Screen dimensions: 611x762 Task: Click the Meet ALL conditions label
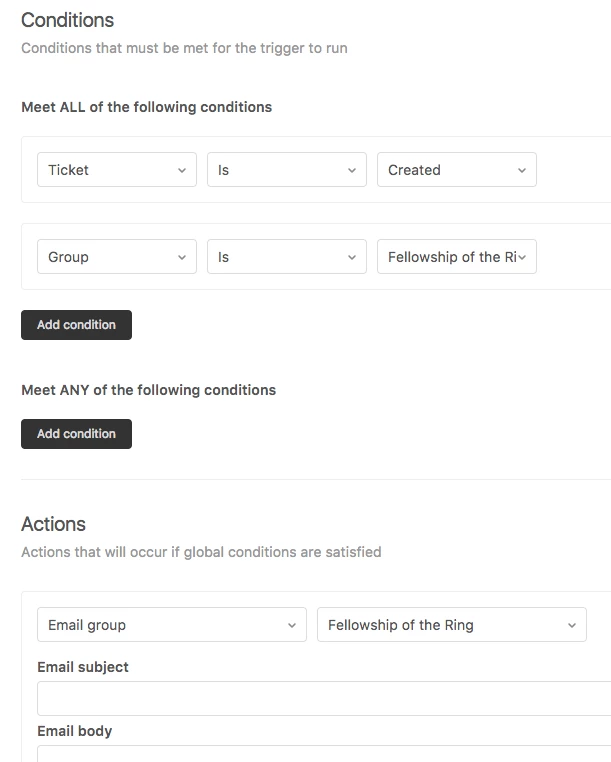pyautogui.click(x=146, y=107)
